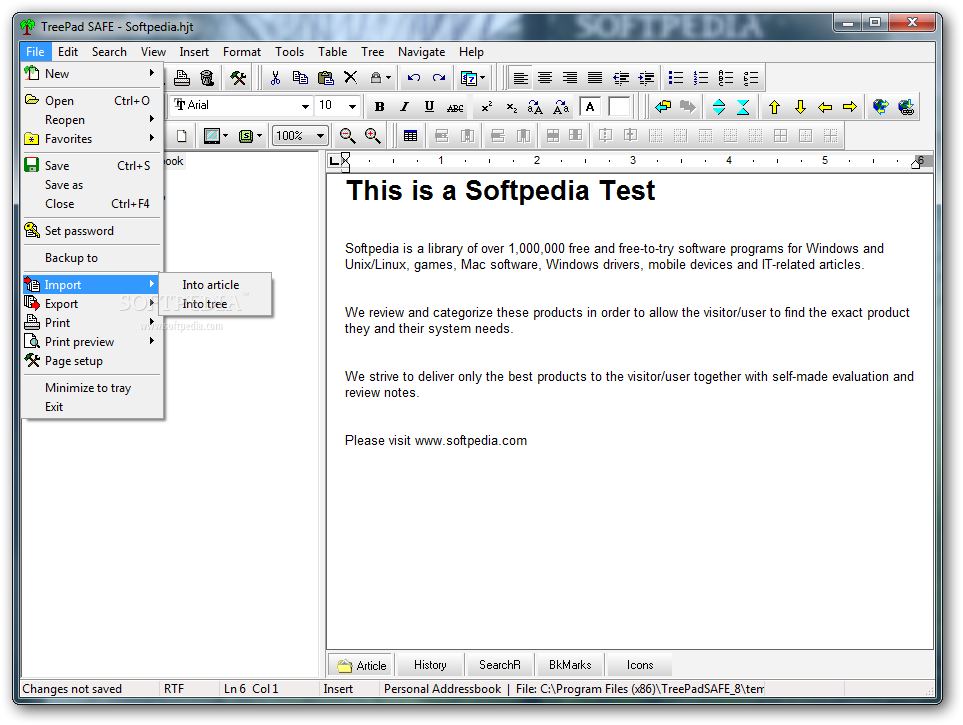This screenshot has width=963, height=725.
Task: Expand the New submenu in File menu
Action: click(x=92, y=74)
